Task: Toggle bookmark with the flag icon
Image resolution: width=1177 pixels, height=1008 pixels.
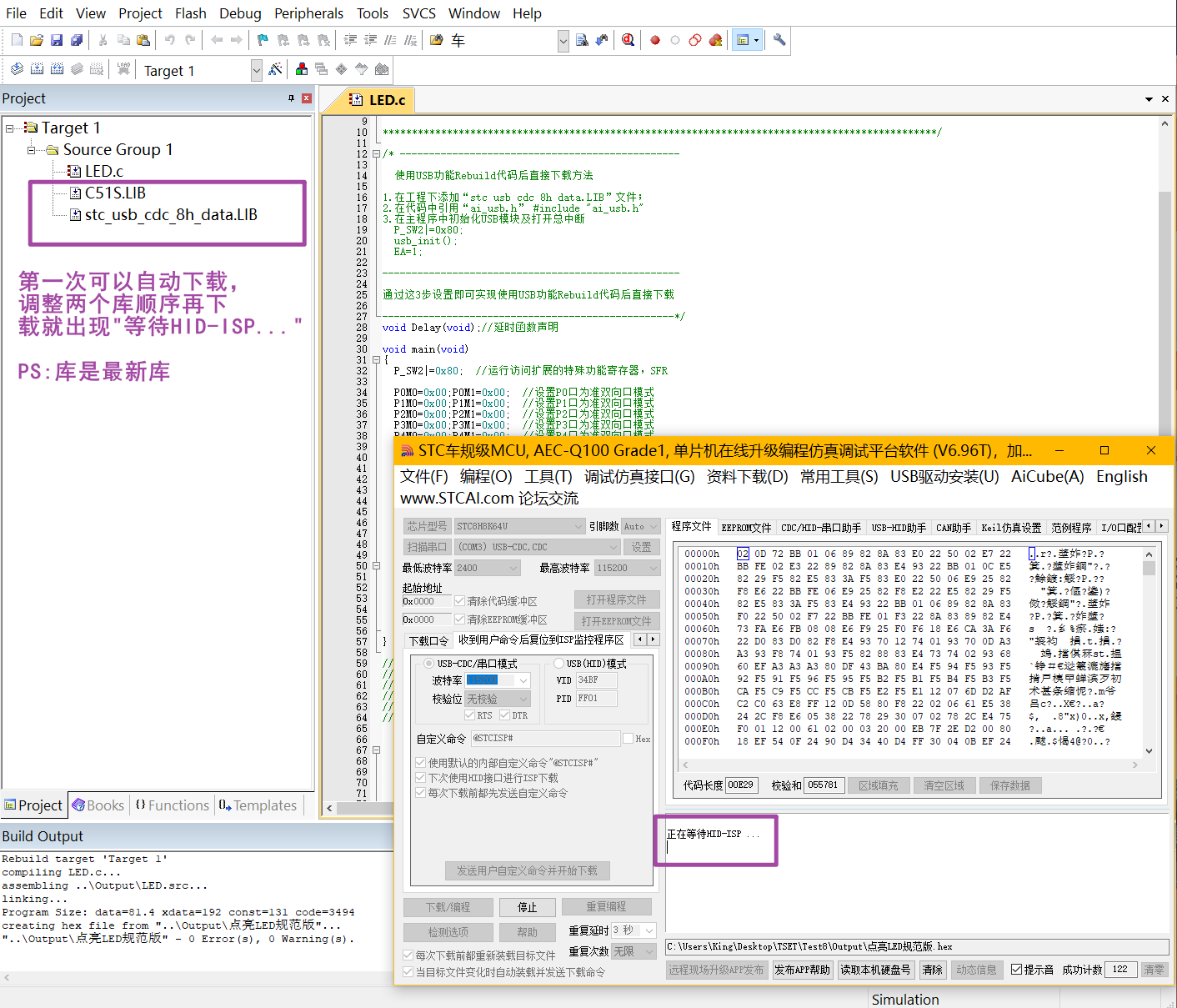Action: pos(263,40)
